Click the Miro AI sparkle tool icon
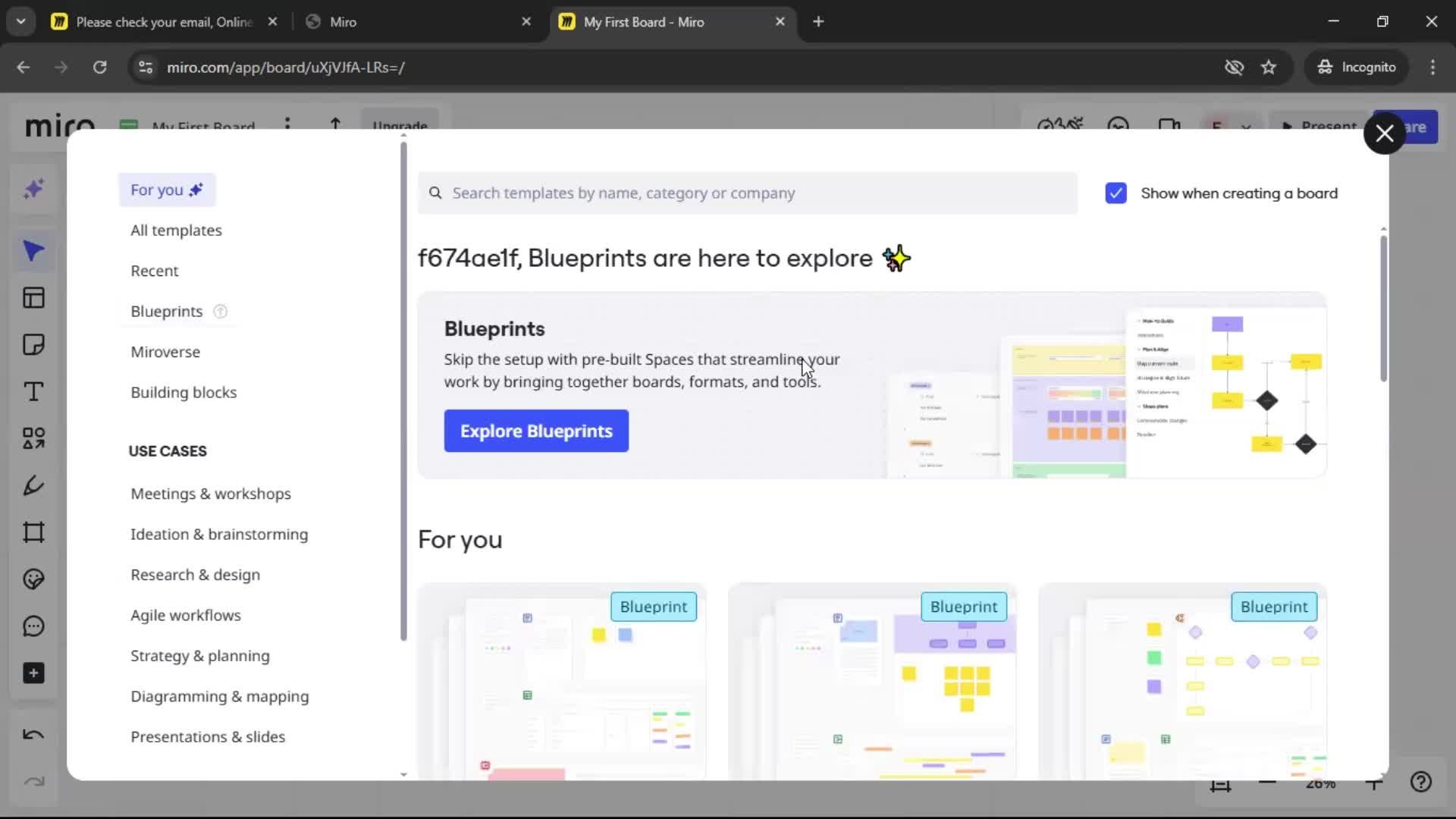 33,189
